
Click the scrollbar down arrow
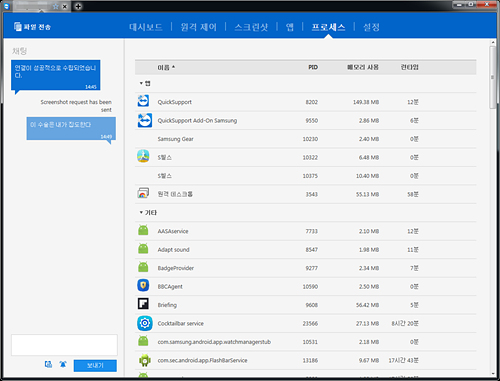point(493,374)
